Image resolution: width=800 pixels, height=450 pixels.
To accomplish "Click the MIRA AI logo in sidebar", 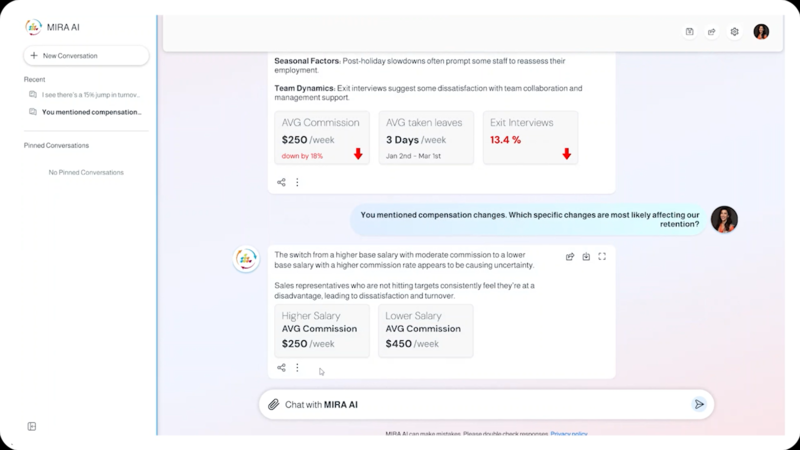I will click(34, 27).
